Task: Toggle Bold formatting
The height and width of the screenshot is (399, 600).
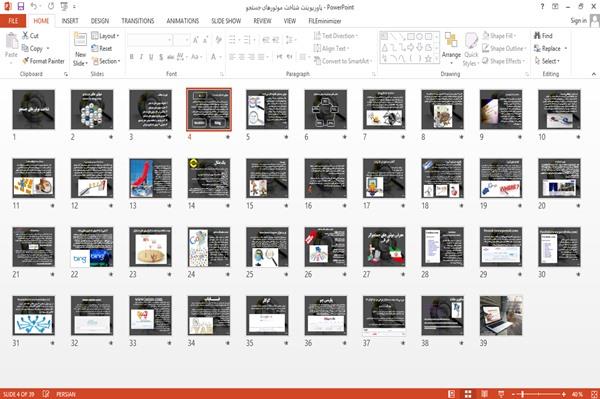Action: tap(132, 57)
